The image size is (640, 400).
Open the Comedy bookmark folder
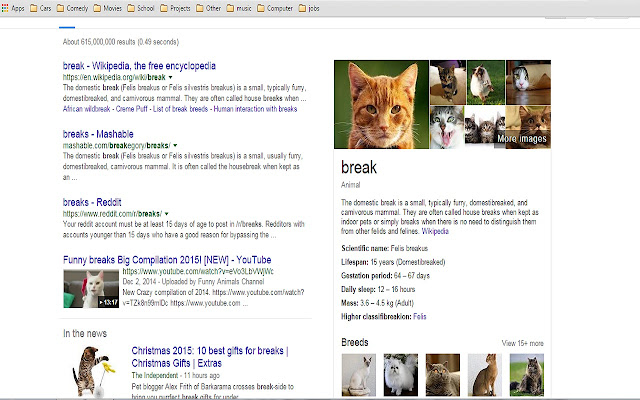[x=72, y=8]
